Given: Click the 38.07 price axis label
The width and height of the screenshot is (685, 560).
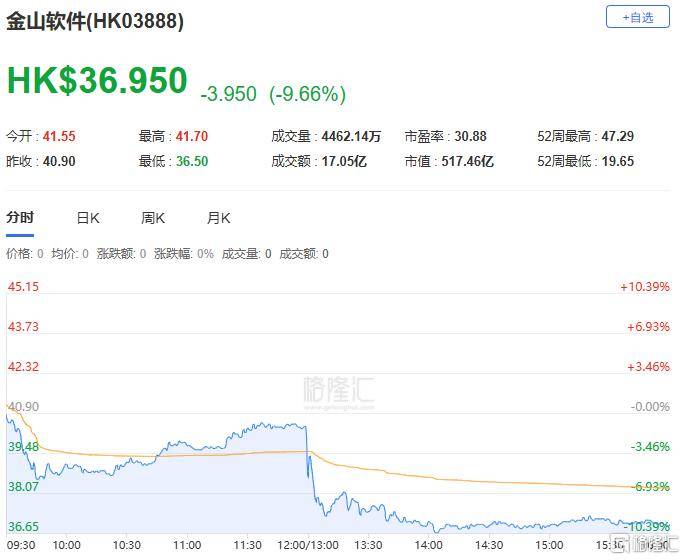Looking at the screenshot, I should pos(23,487).
